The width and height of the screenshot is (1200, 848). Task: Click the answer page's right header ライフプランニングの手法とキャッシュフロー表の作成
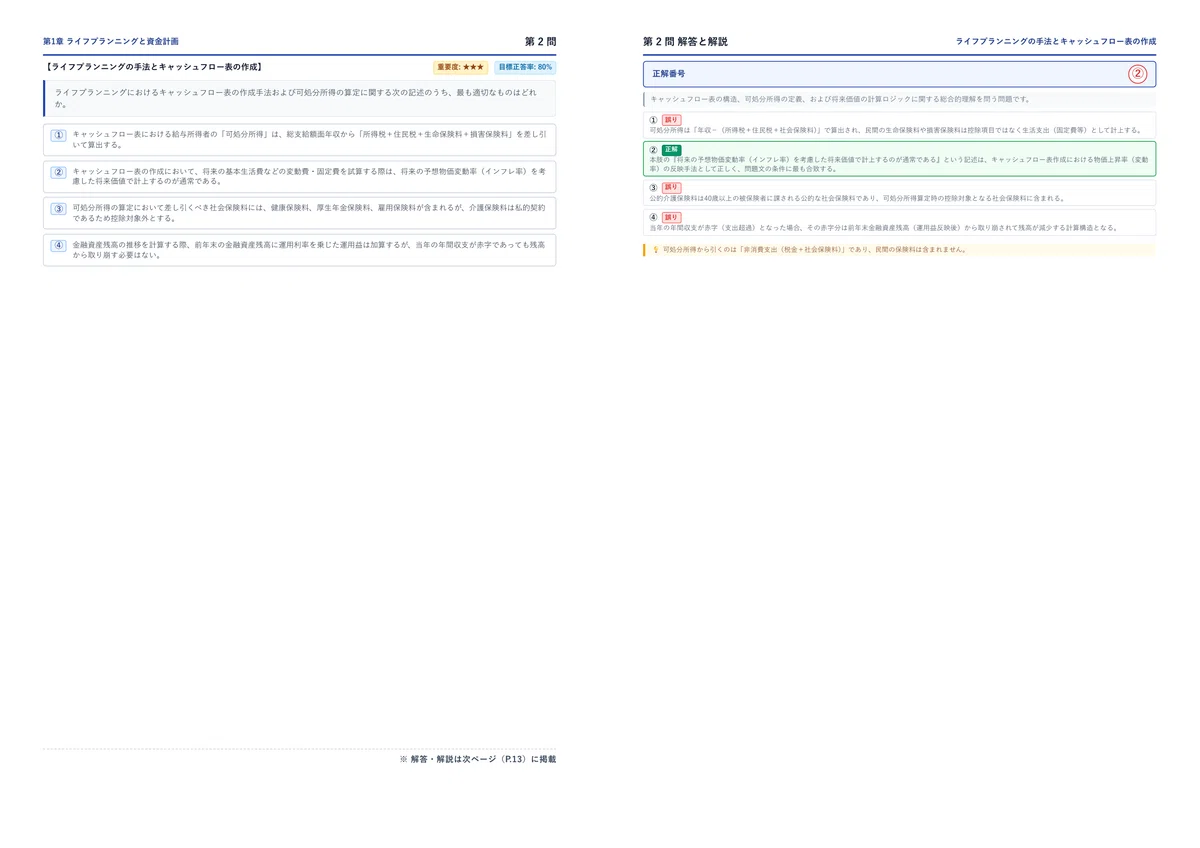tap(1056, 42)
